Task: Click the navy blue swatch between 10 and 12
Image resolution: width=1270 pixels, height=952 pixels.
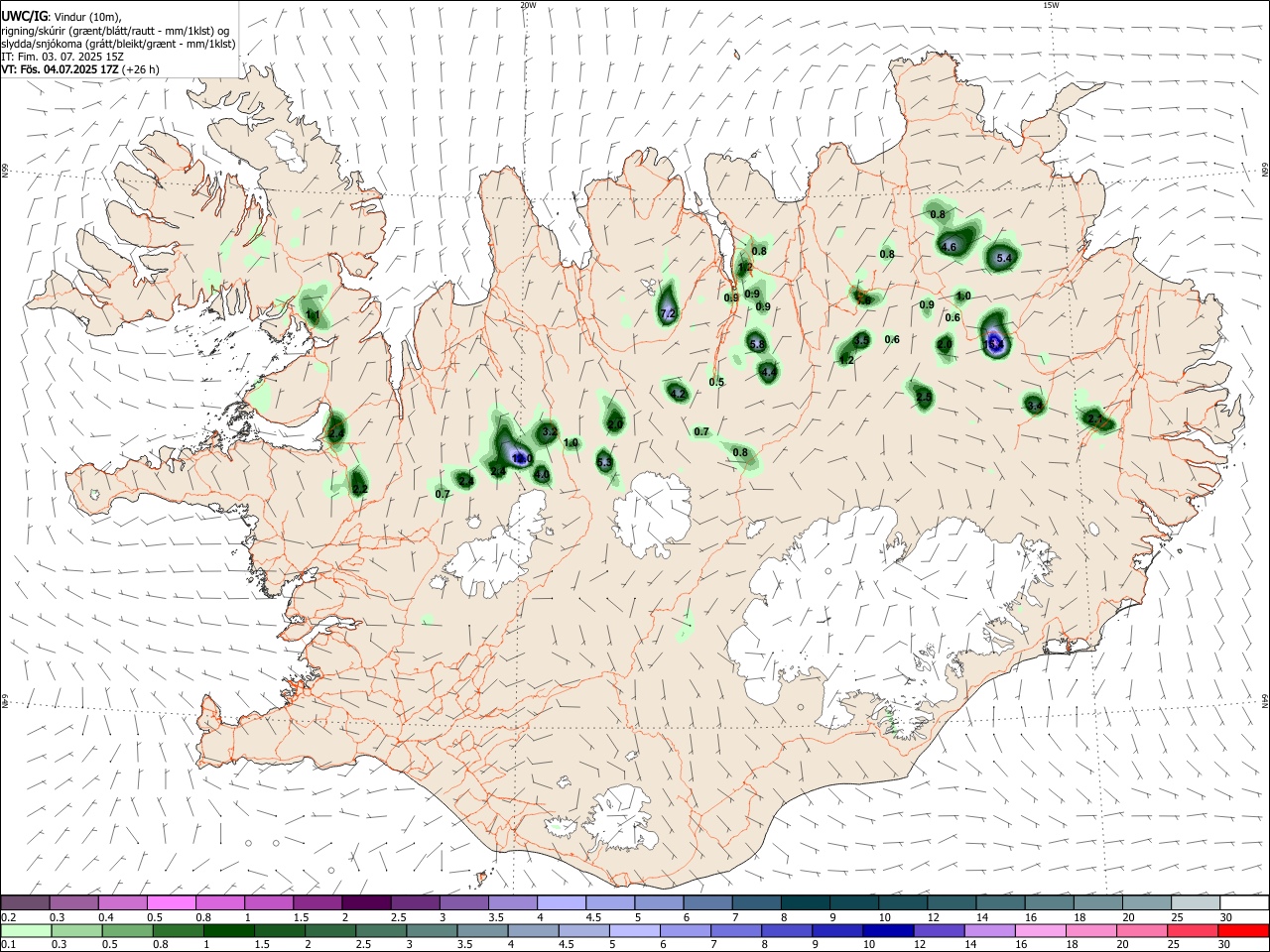Action: tap(886, 931)
